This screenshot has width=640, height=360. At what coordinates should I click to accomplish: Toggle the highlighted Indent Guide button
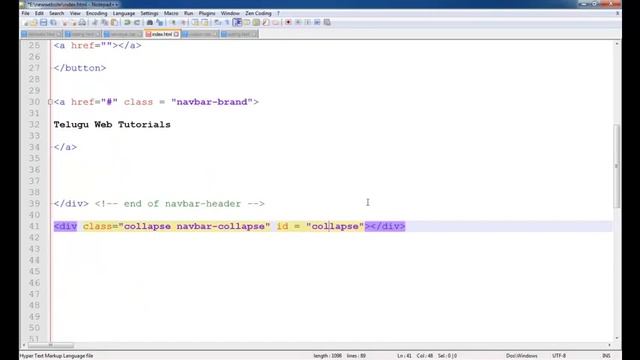[x=237, y=22]
